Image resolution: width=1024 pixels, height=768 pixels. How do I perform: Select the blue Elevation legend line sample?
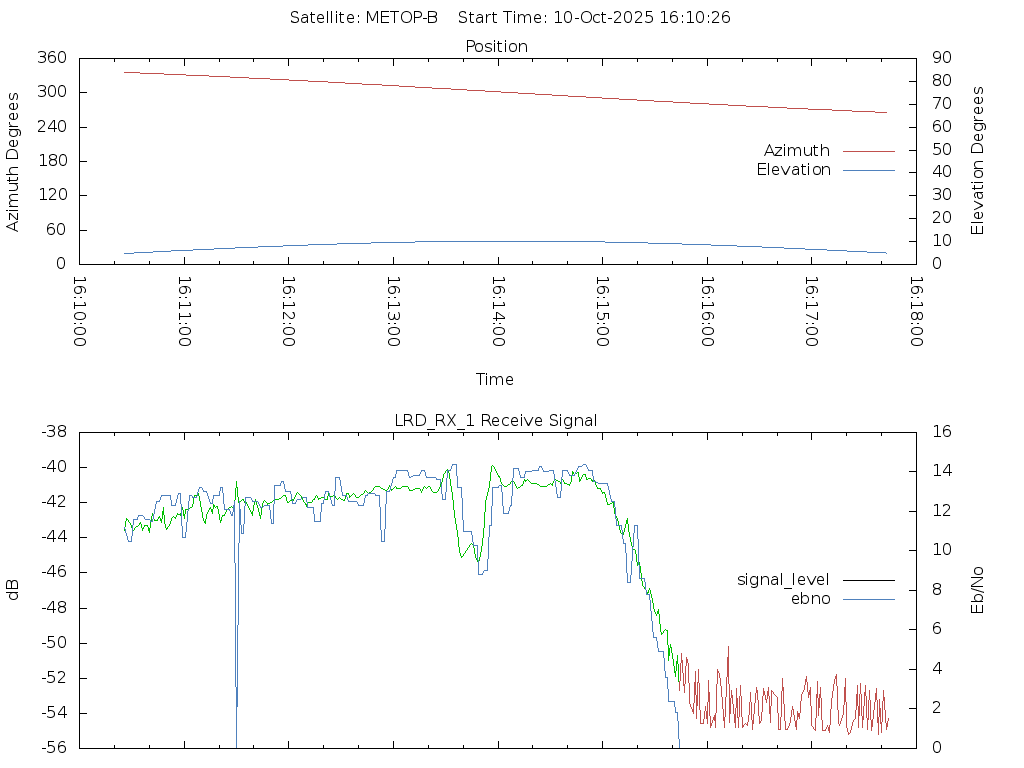(x=868, y=170)
